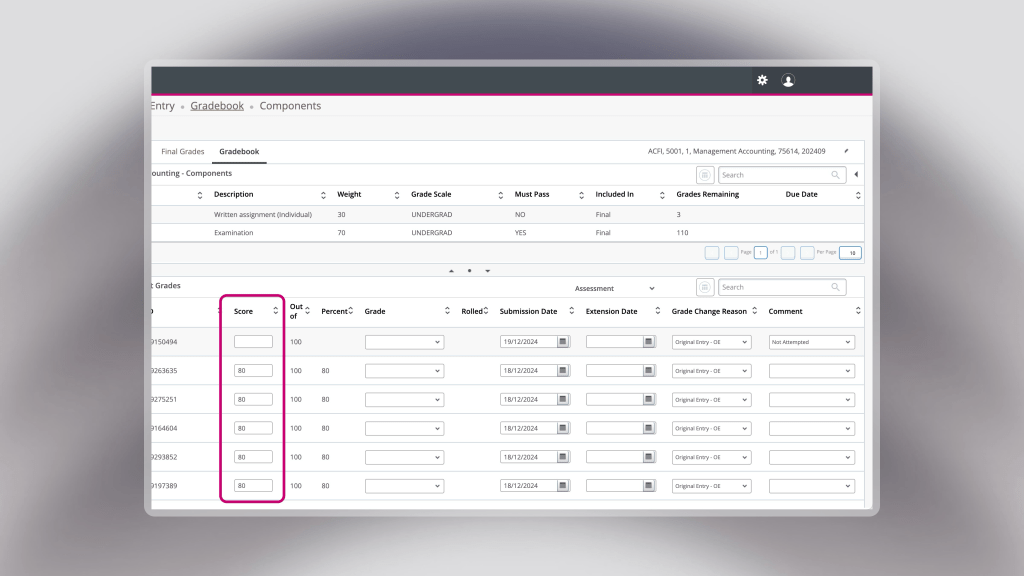
Task: Switch to the Final Grades tab
Action: 183,152
